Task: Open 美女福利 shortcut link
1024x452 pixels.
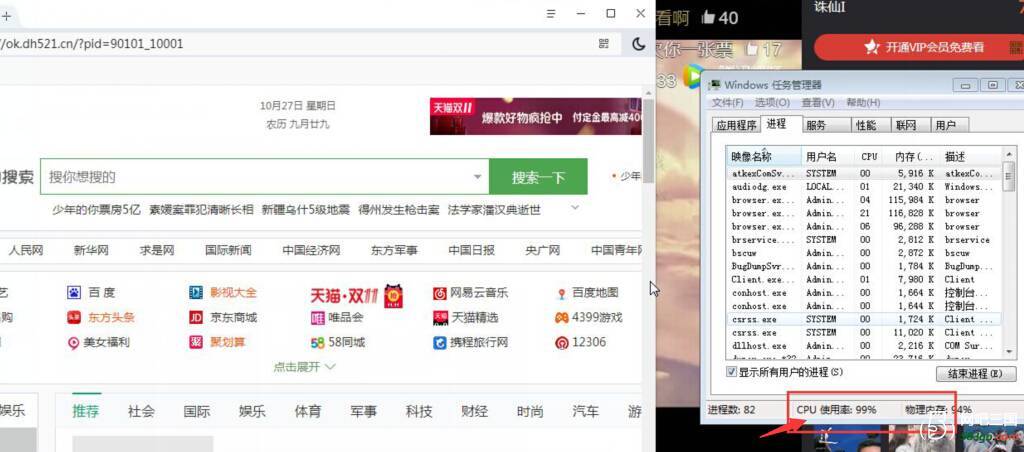Action: (98, 342)
